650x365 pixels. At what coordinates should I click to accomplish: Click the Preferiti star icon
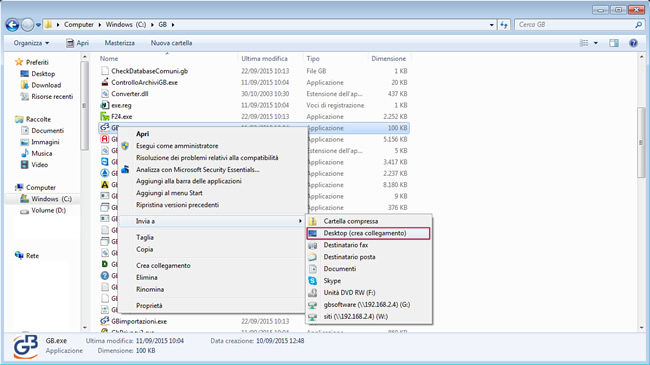19,62
